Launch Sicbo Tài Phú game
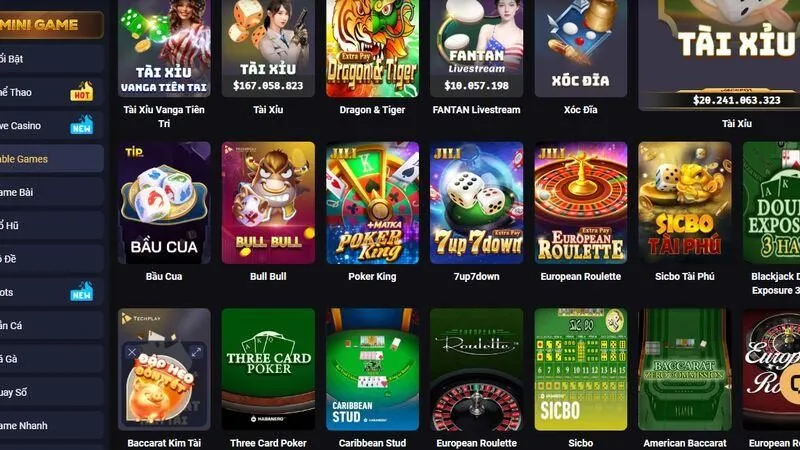The height and width of the screenshot is (450, 800). [685, 203]
